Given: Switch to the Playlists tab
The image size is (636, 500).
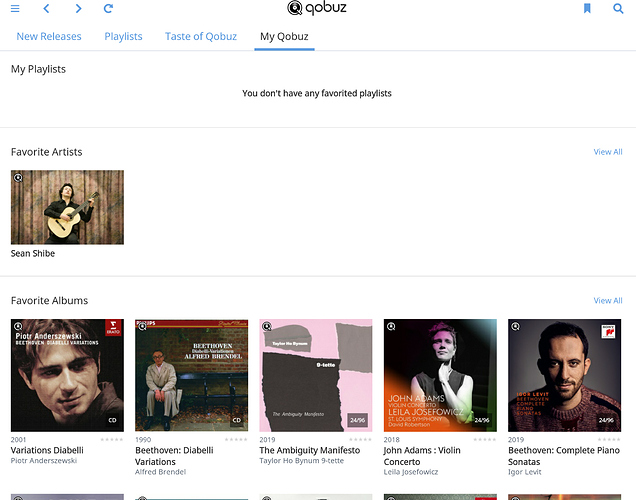Looking at the screenshot, I should tap(123, 36).
